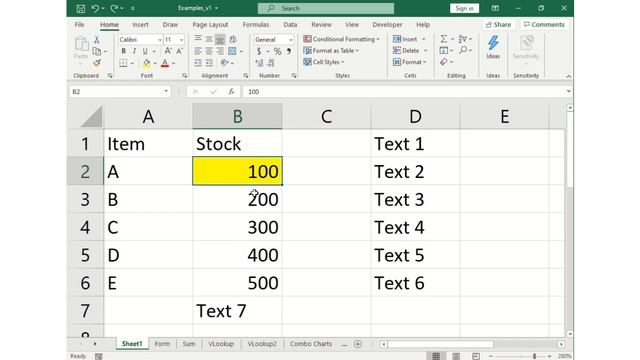
Task: Click the Cut scissors icon
Action: click(97, 40)
